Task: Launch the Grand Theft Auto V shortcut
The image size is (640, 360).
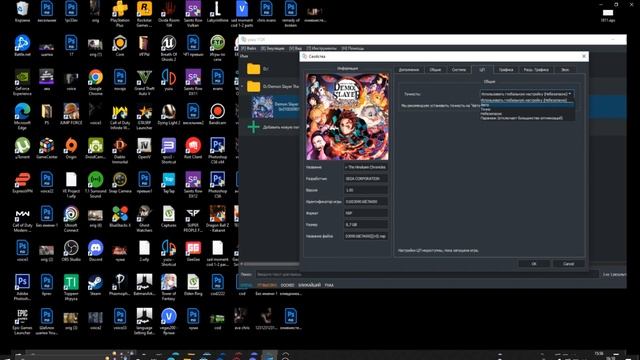Action: 144,82
